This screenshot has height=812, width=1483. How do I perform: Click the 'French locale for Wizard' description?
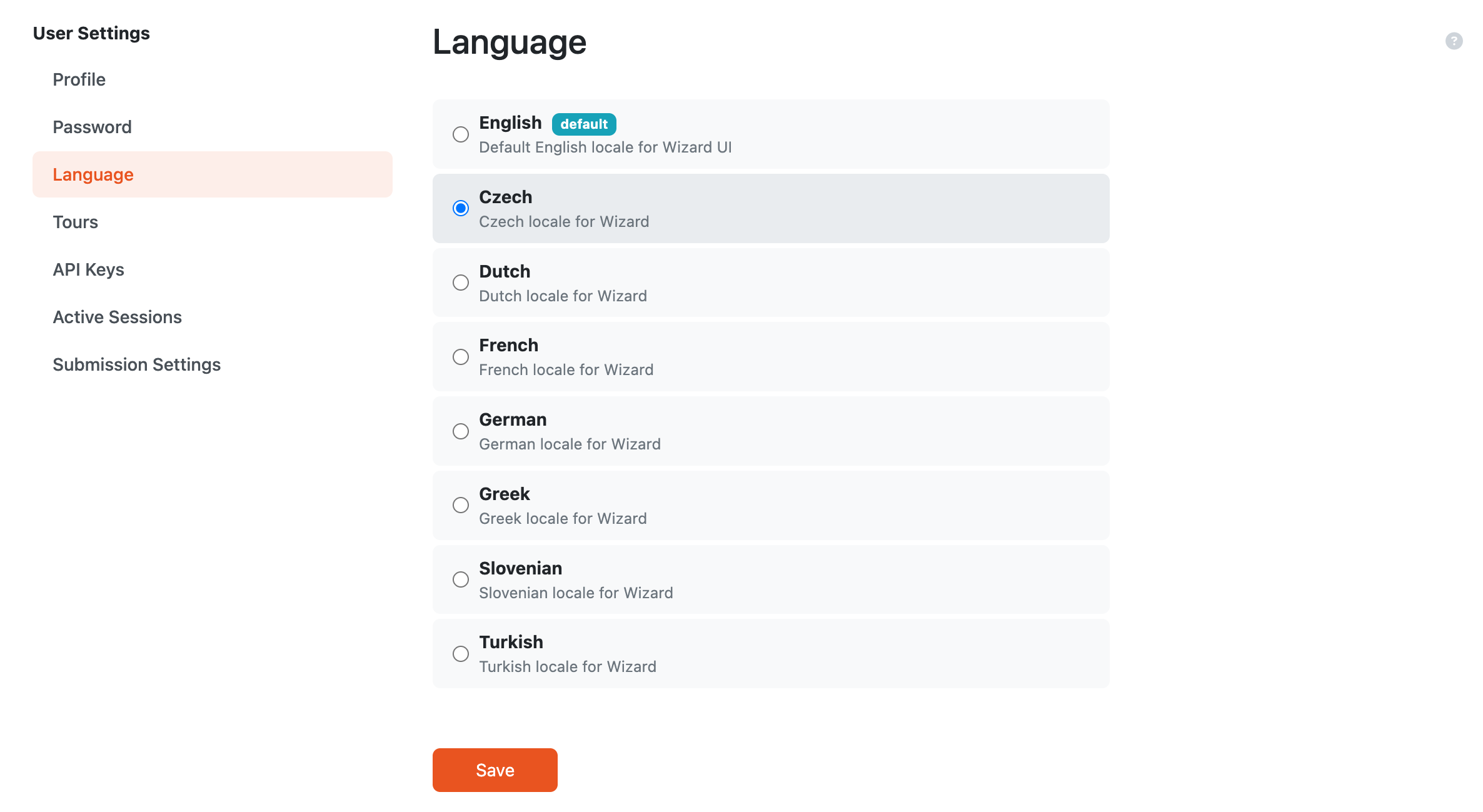pyautogui.click(x=566, y=370)
